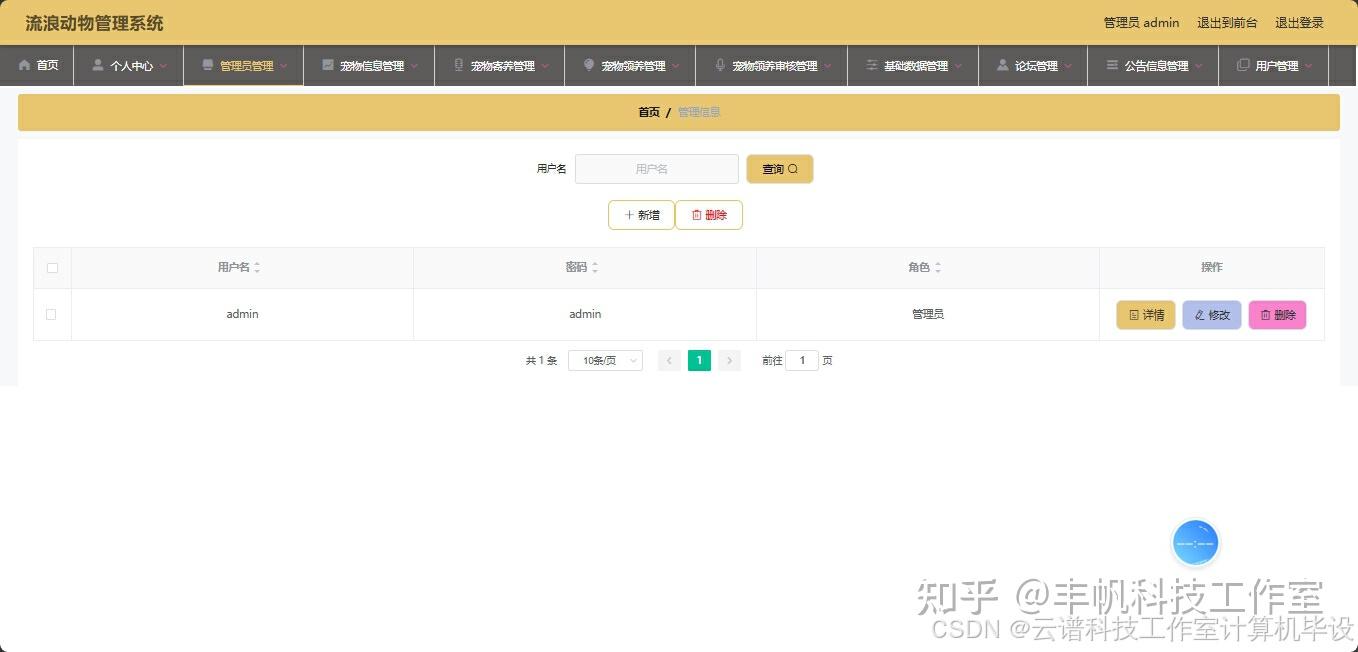The image size is (1358, 652).
Task: Click the admin cell under the 密码 column
Action: tap(585, 314)
